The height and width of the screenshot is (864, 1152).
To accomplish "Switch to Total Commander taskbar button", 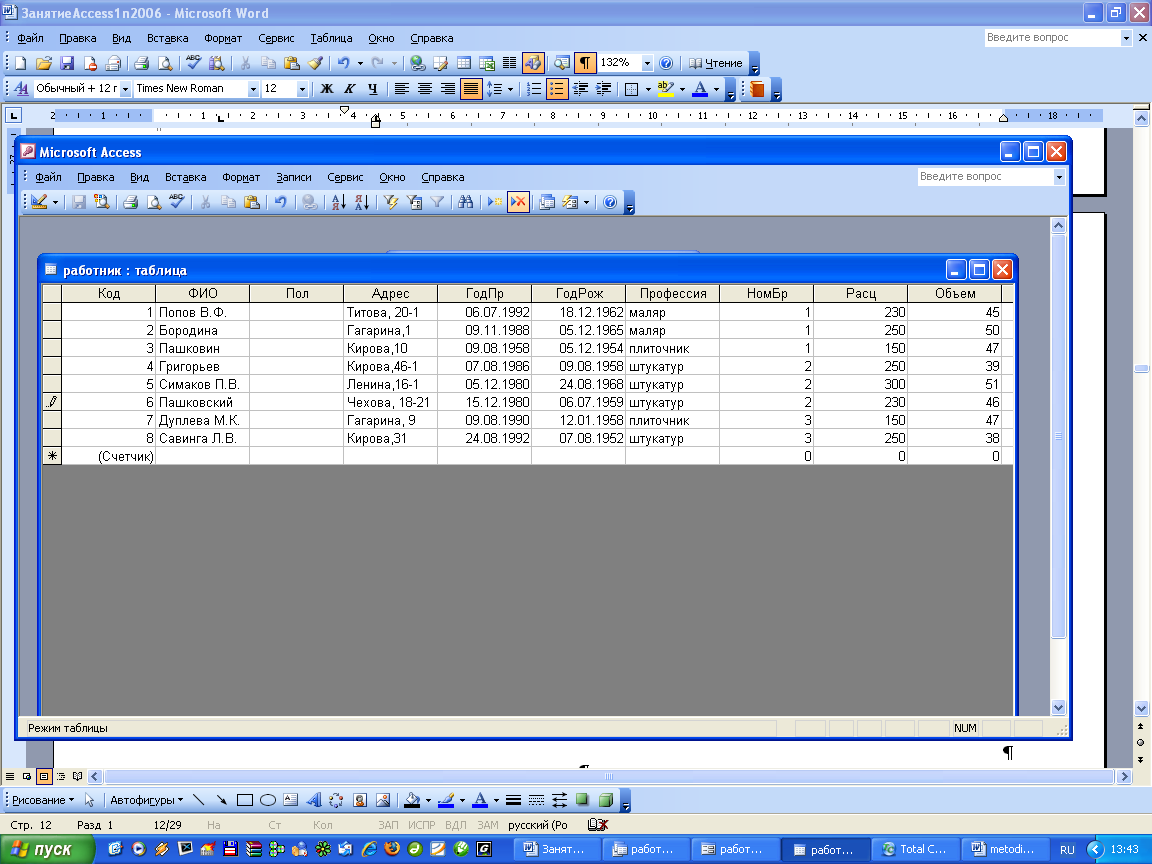I will [915, 849].
